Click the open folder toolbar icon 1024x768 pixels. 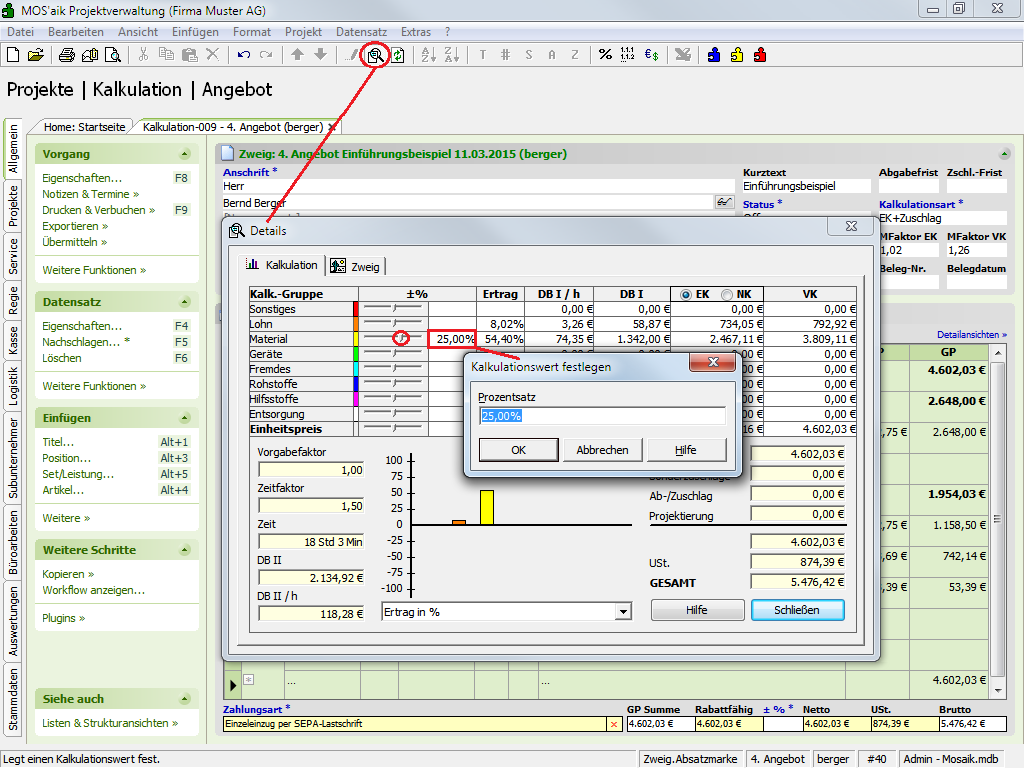click(x=36, y=55)
